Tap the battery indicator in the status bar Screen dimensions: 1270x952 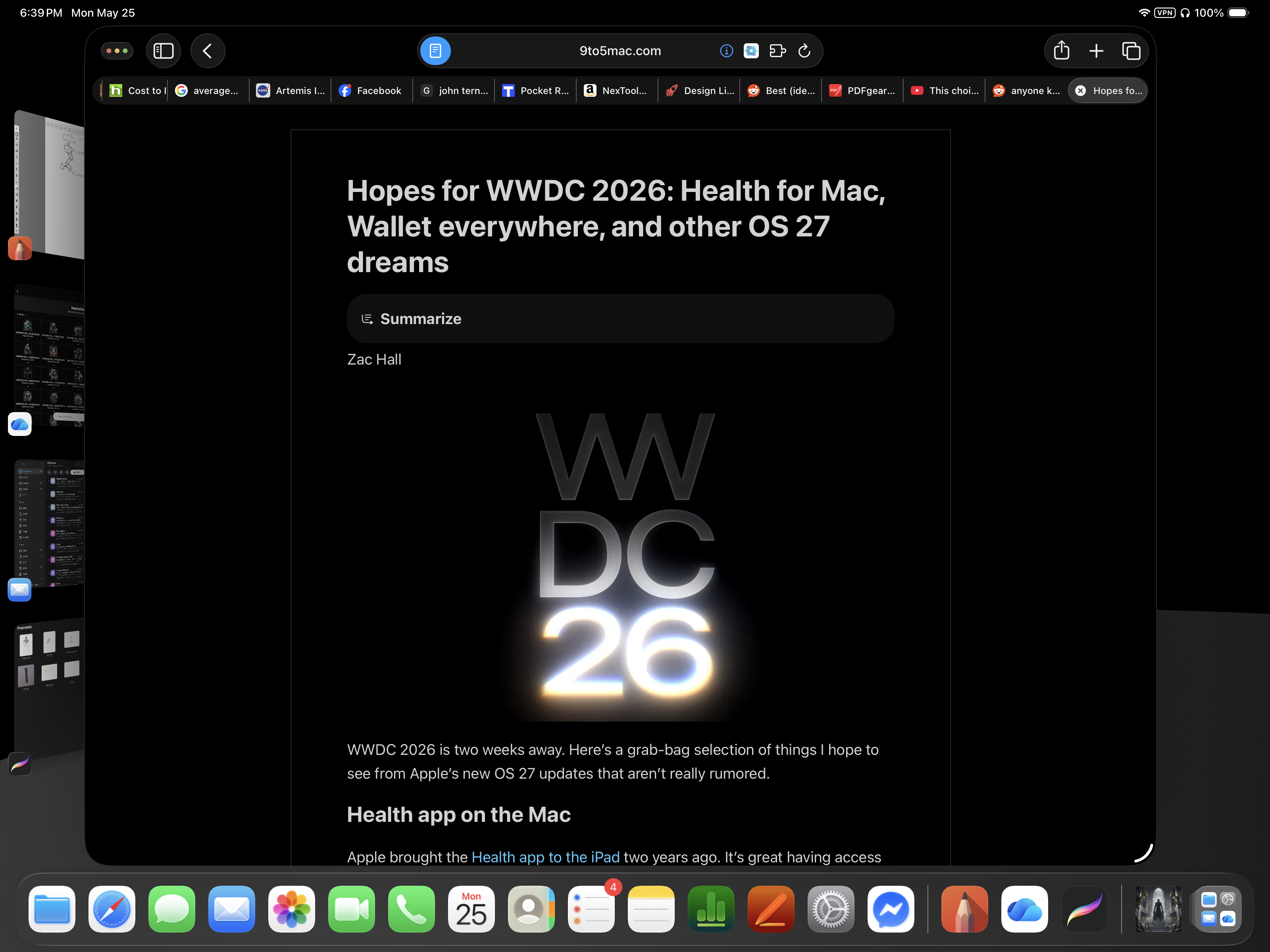(x=1238, y=13)
